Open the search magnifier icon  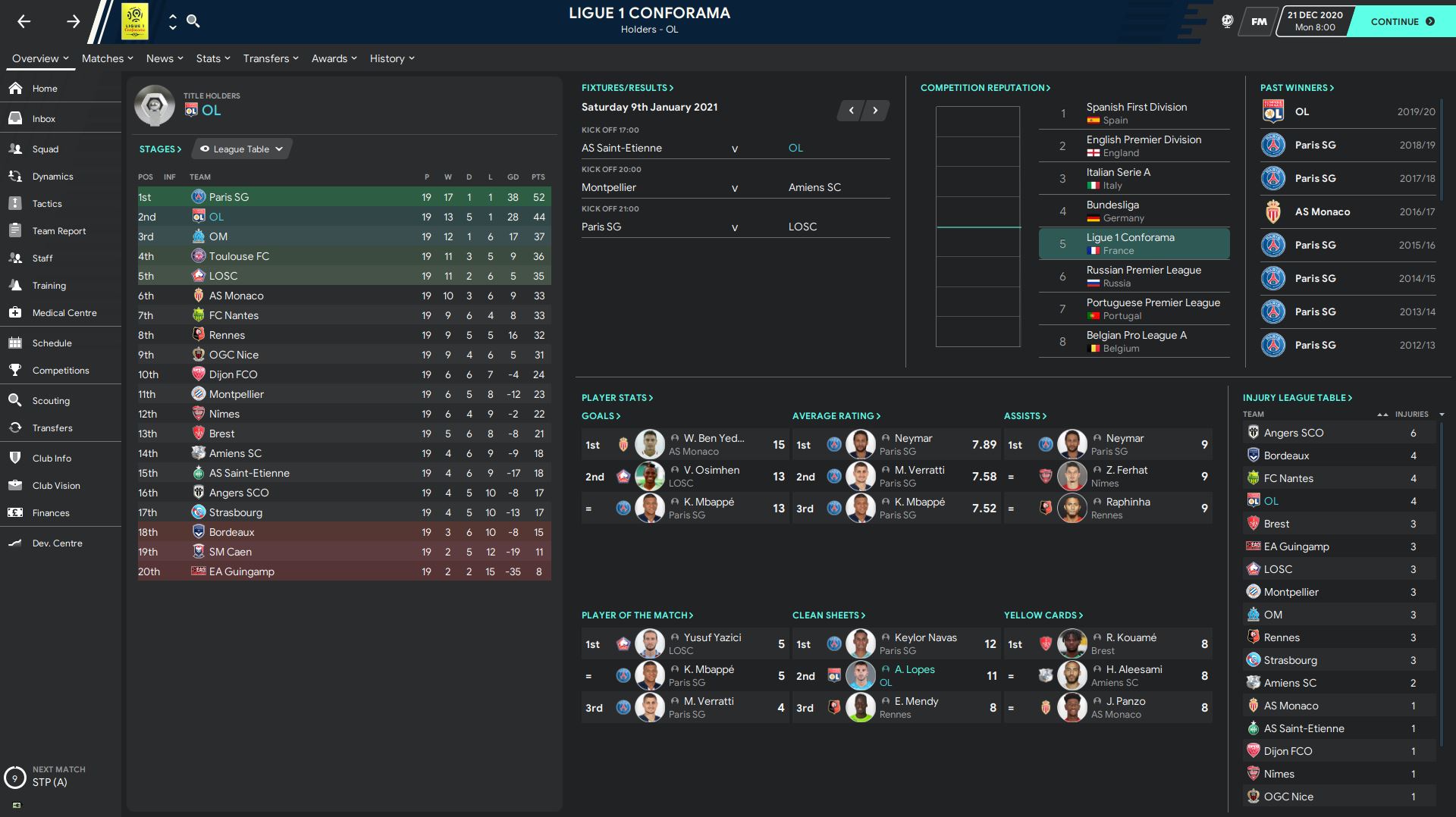click(x=193, y=21)
